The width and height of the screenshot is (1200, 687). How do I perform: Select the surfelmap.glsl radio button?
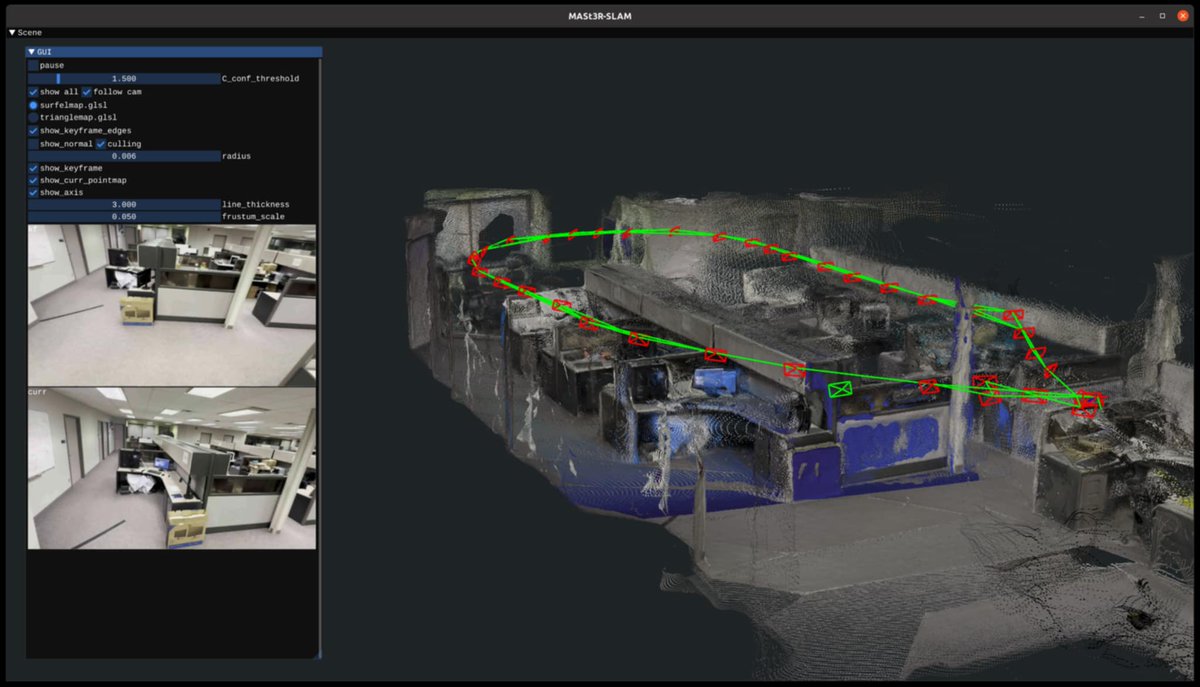(33, 104)
